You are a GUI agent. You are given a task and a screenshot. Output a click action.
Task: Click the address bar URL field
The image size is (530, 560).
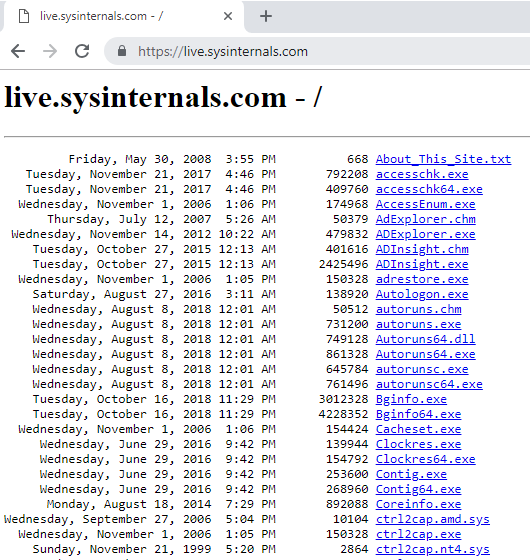pyautogui.click(x=318, y=51)
